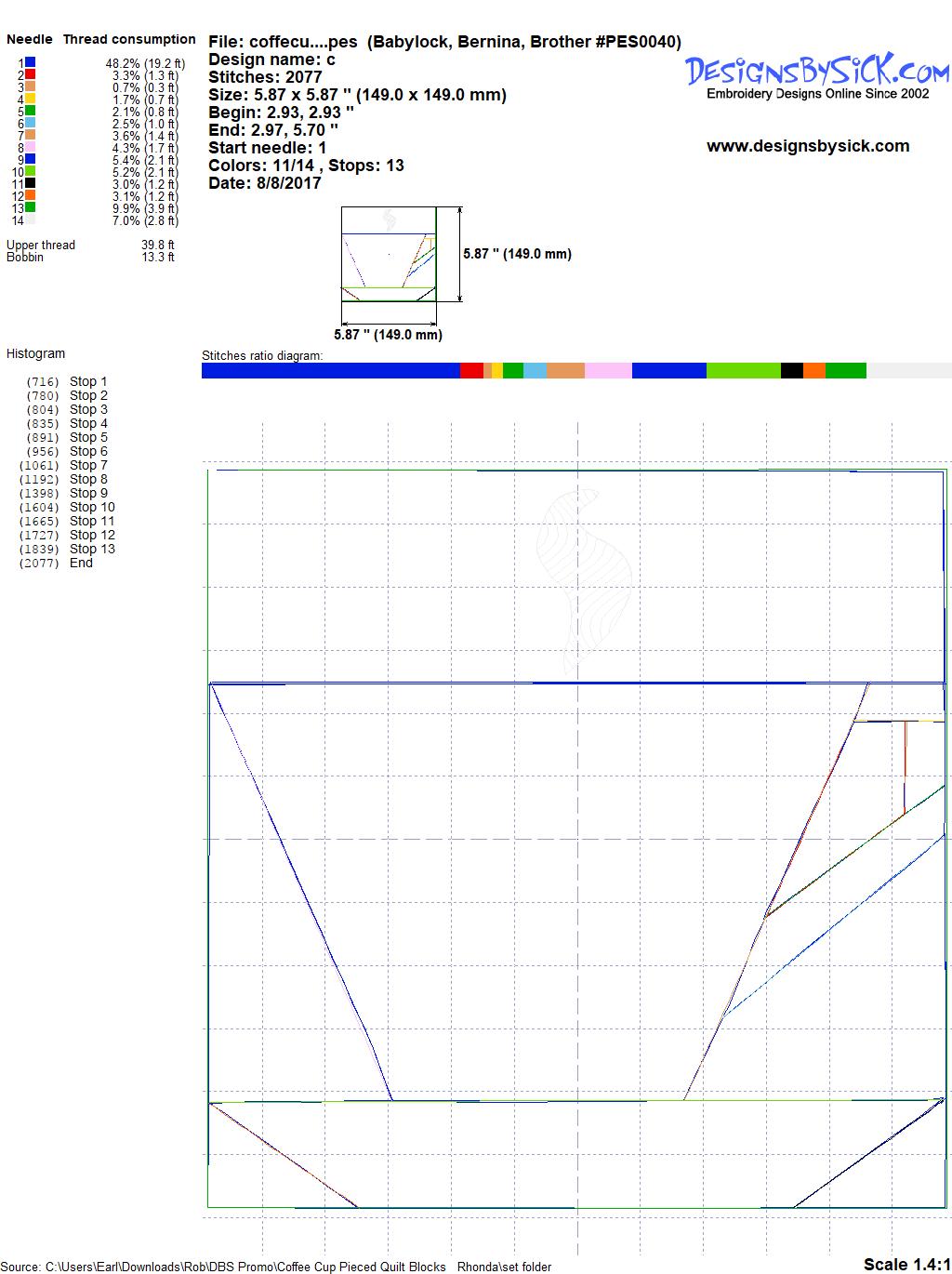952x1274 pixels.
Task: Pick needle 8 pink color swatch
Action: [x=31, y=147]
